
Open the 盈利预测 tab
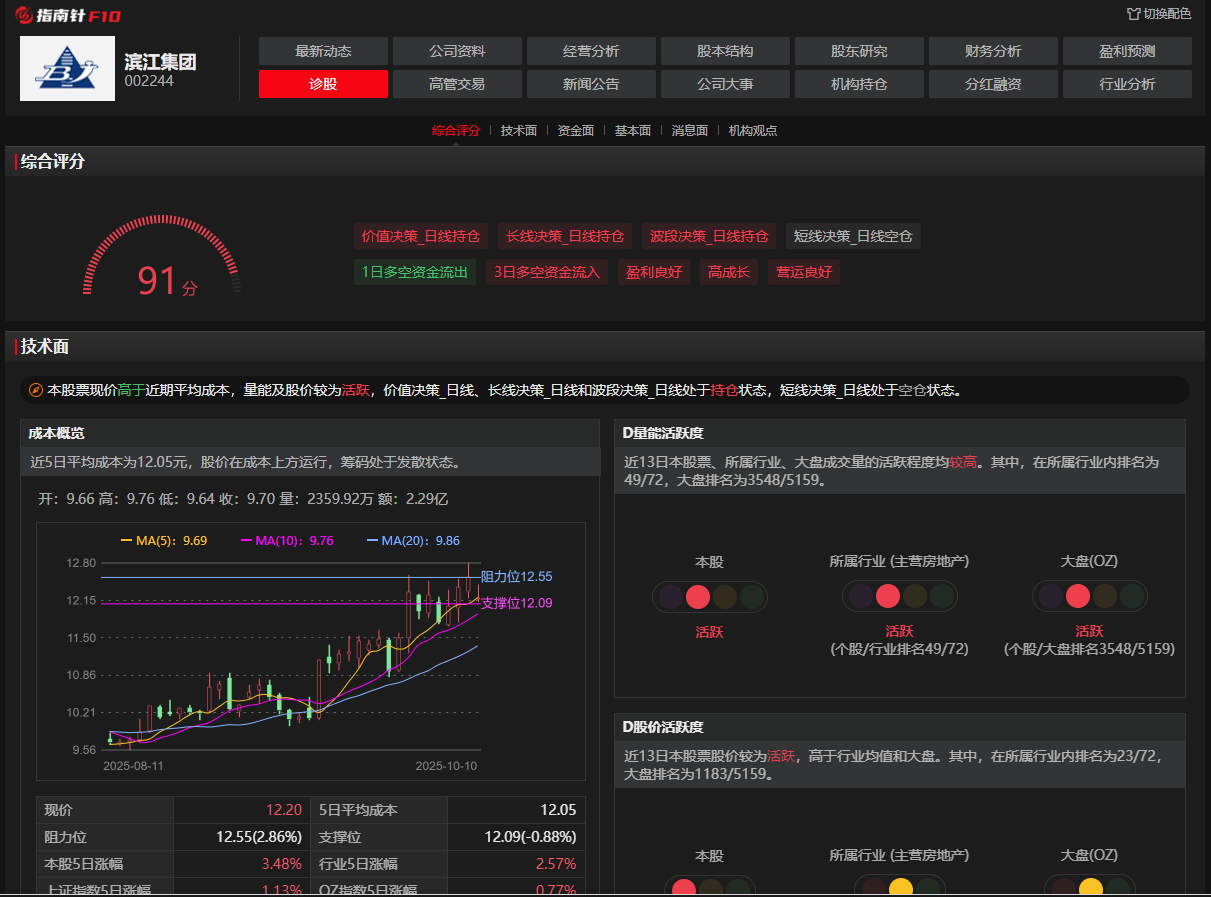tap(1127, 51)
